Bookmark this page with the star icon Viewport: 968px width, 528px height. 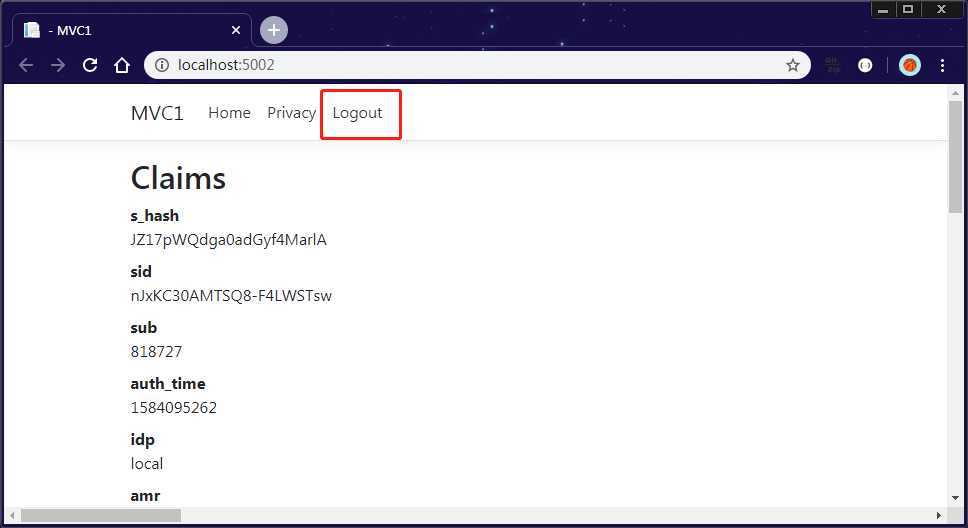click(793, 65)
